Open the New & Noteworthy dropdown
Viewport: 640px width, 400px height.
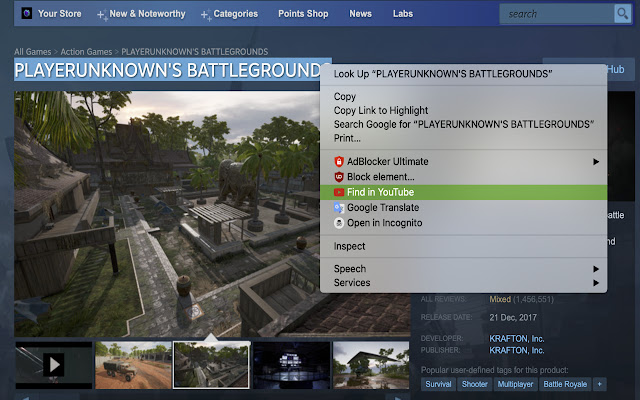pos(147,14)
